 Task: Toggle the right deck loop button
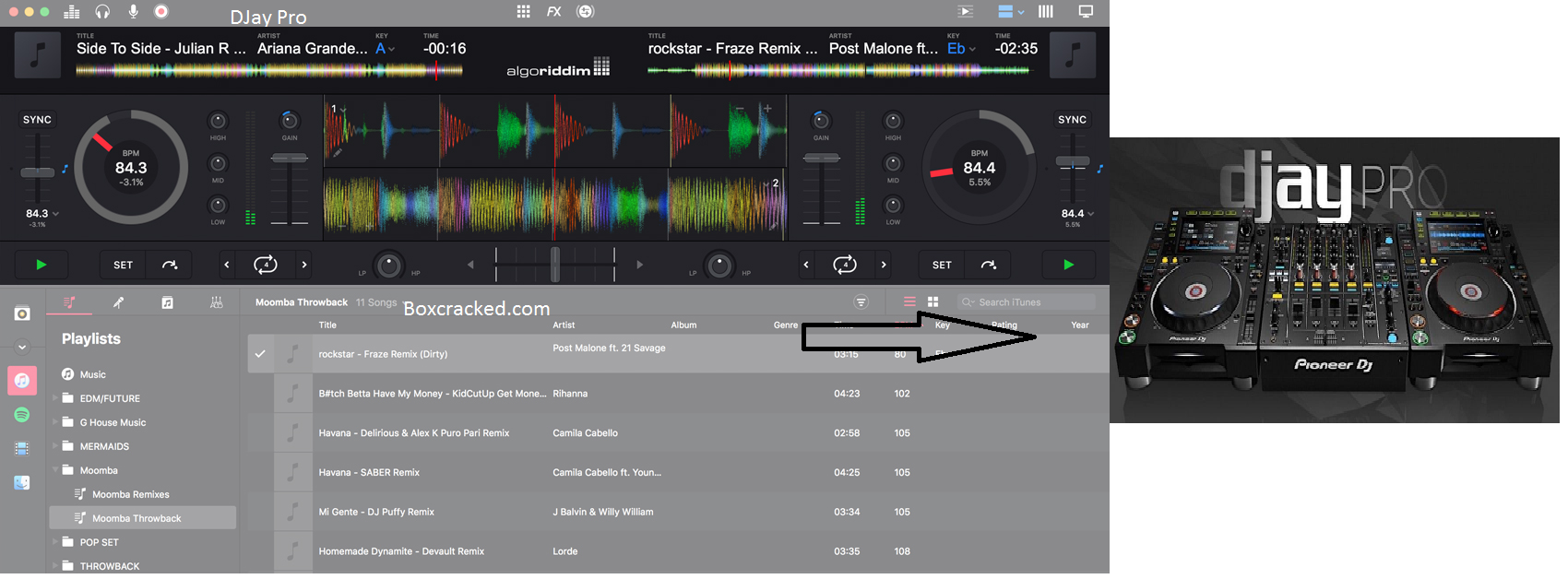pos(845,265)
